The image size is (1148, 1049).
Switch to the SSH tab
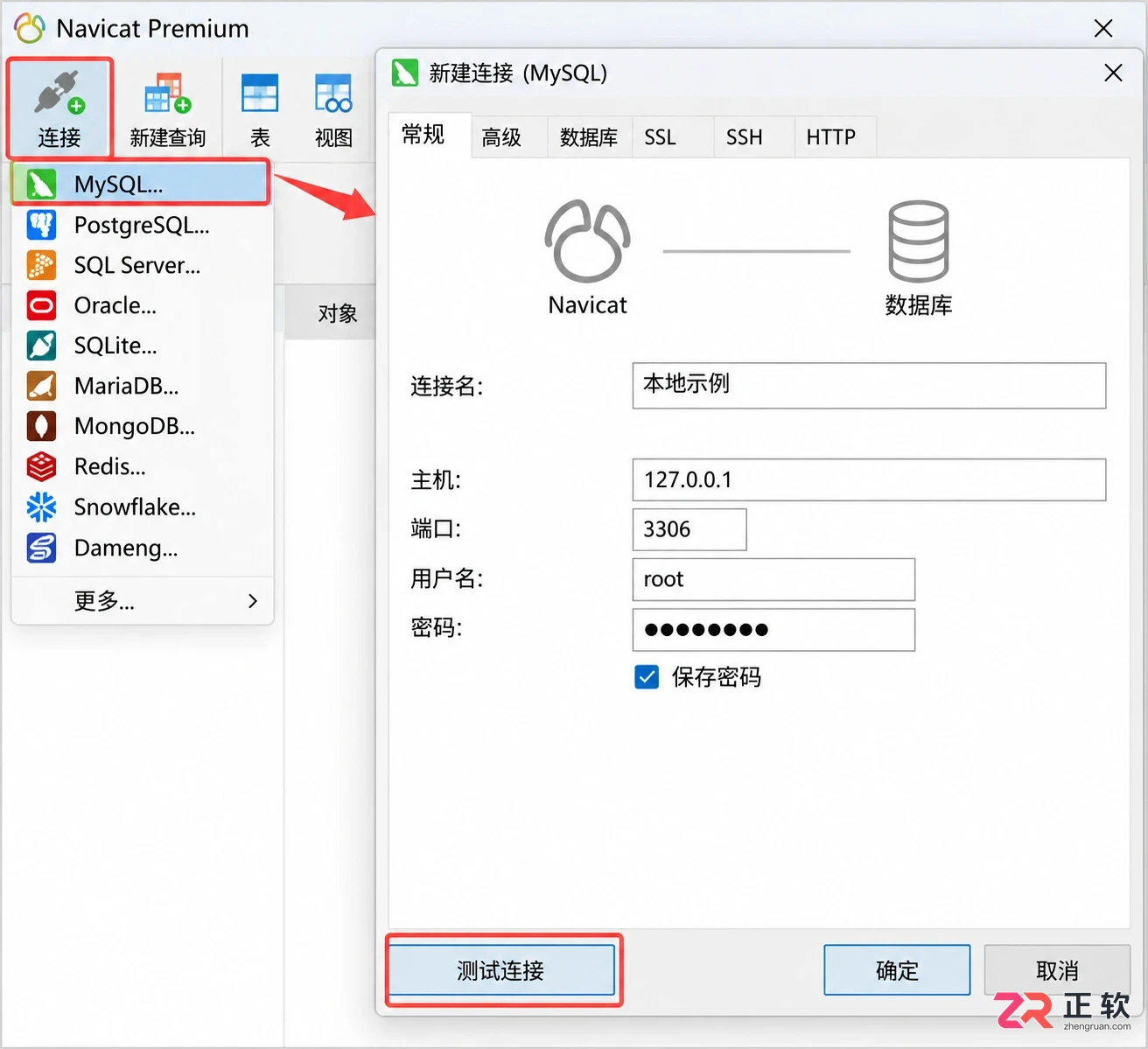(753, 136)
